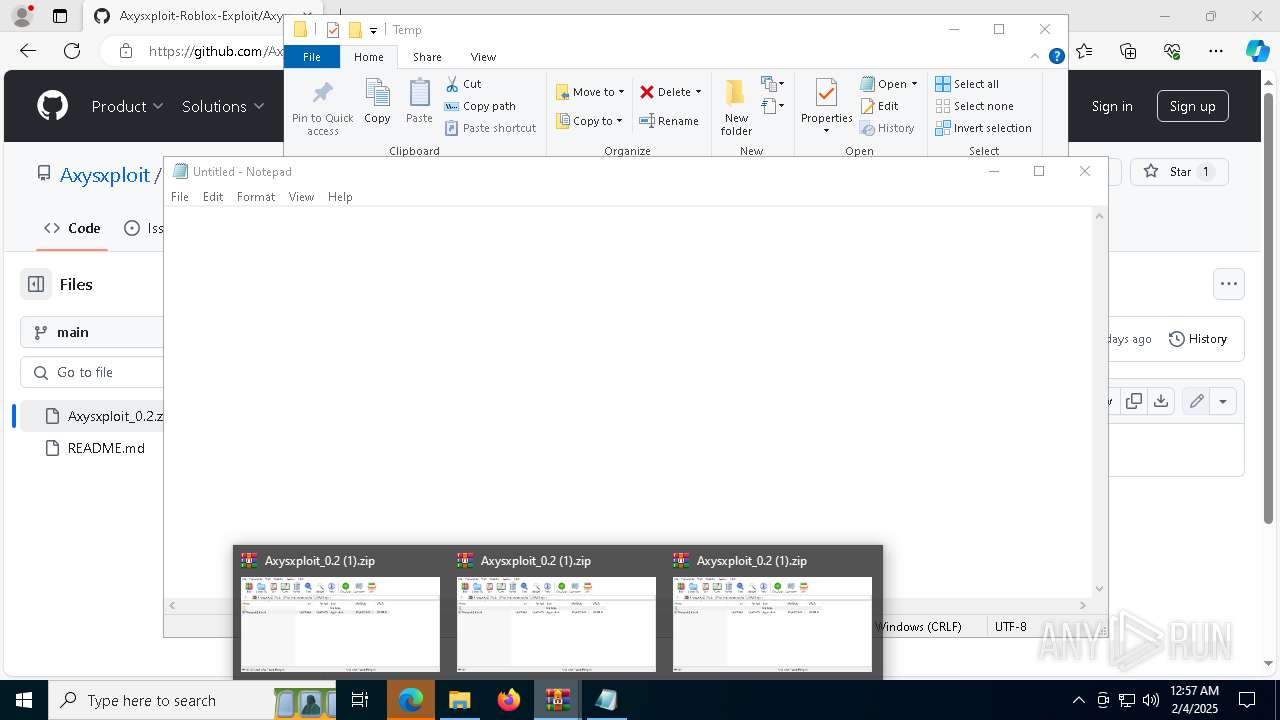Click the Paste icon in Explorer ribbon
Image resolution: width=1280 pixels, height=720 pixels.
419,102
